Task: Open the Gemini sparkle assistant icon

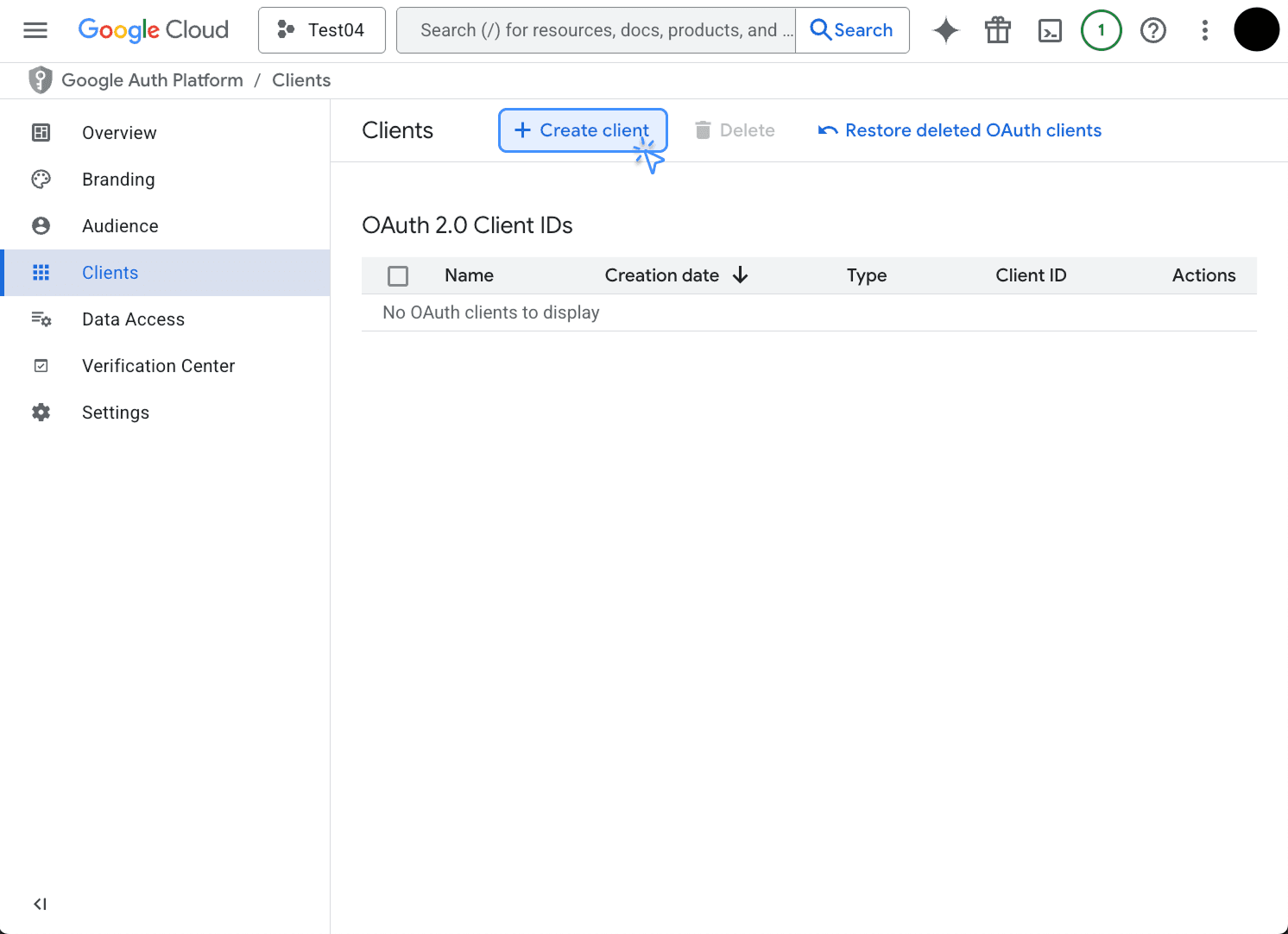Action: [946, 30]
